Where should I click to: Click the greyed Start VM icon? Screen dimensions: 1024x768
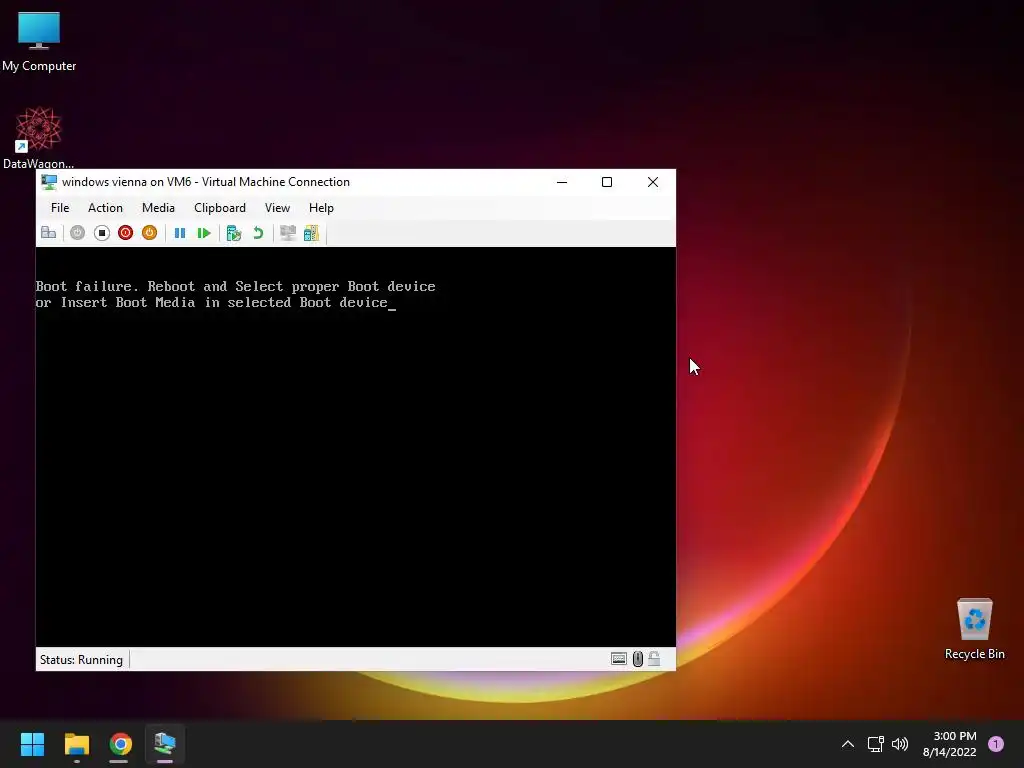click(x=77, y=232)
